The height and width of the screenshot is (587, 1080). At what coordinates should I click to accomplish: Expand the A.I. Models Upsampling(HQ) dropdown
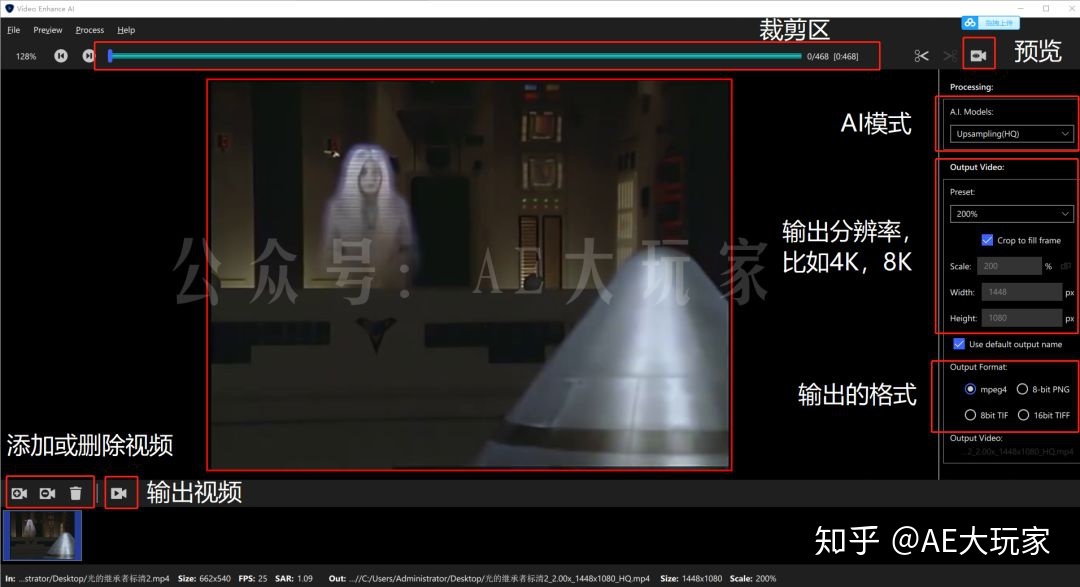(1011, 134)
